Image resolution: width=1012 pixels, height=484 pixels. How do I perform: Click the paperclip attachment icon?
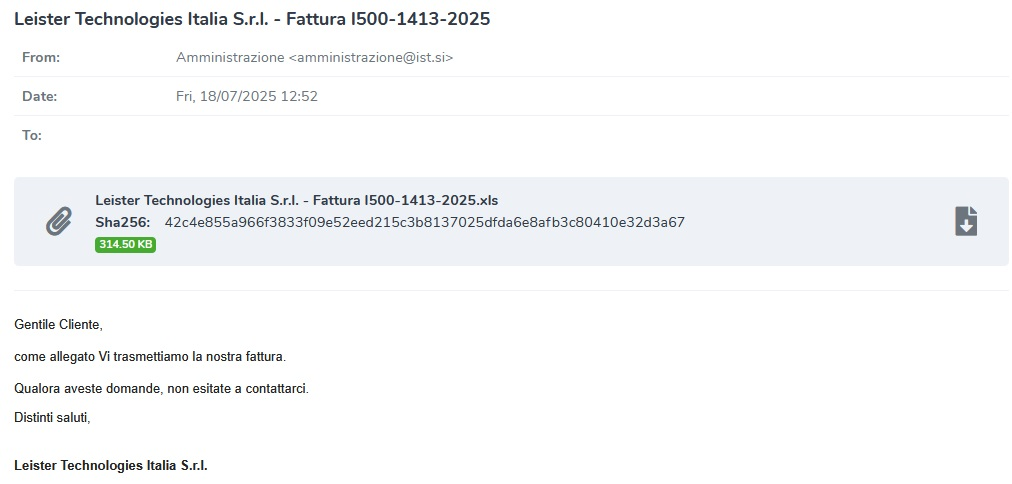[59, 221]
